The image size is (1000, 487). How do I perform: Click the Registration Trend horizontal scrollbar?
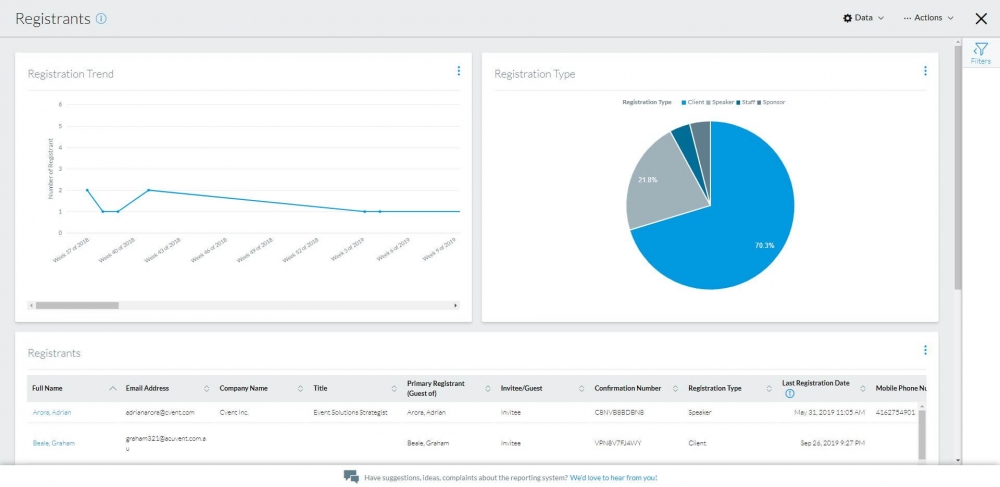tap(77, 305)
